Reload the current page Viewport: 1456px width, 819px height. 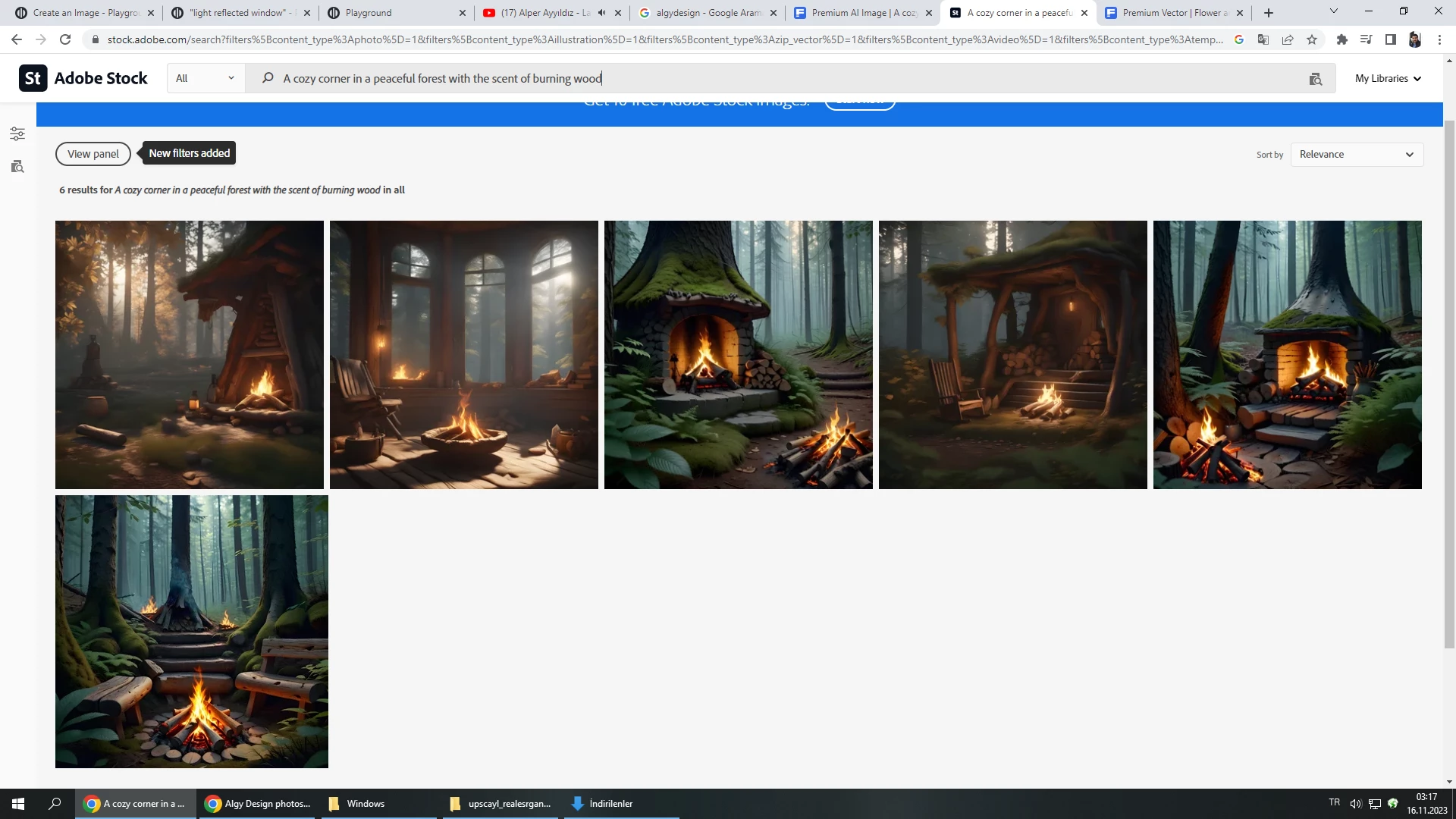(65, 39)
